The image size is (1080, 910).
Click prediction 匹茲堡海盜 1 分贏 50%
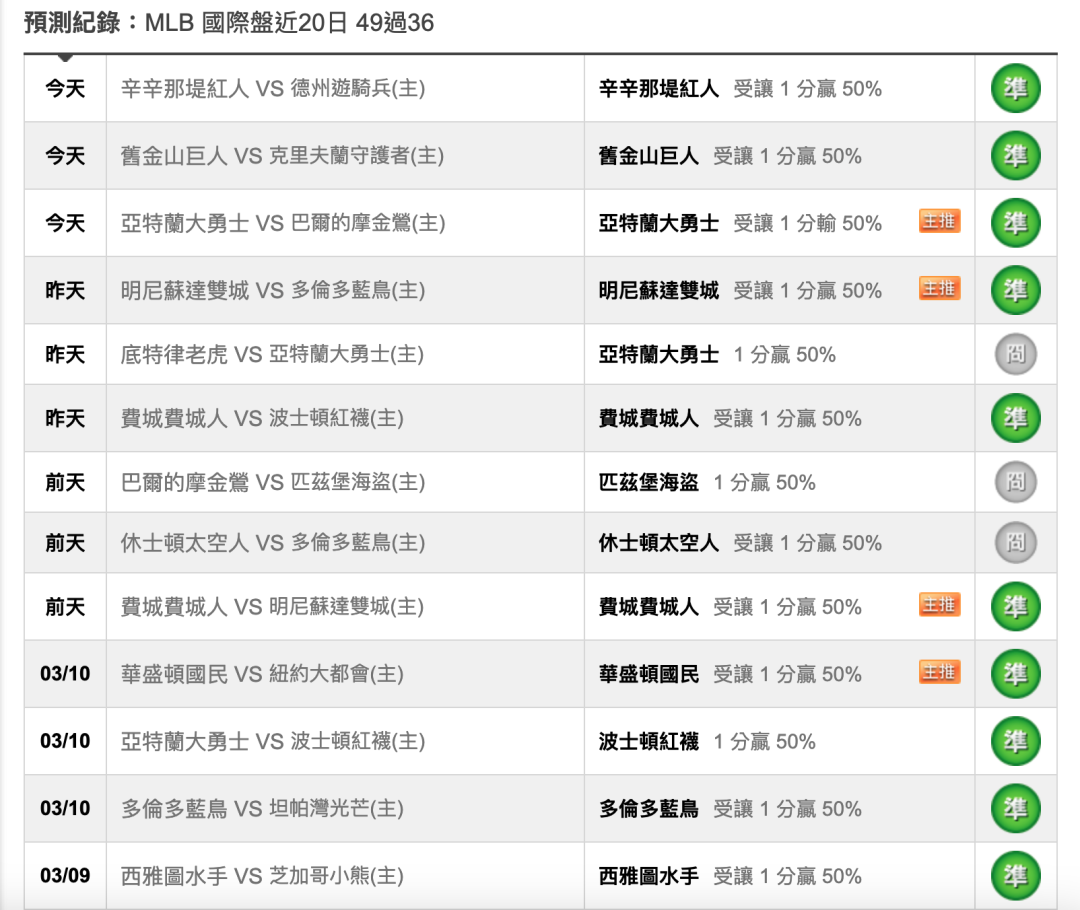pos(707,482)
